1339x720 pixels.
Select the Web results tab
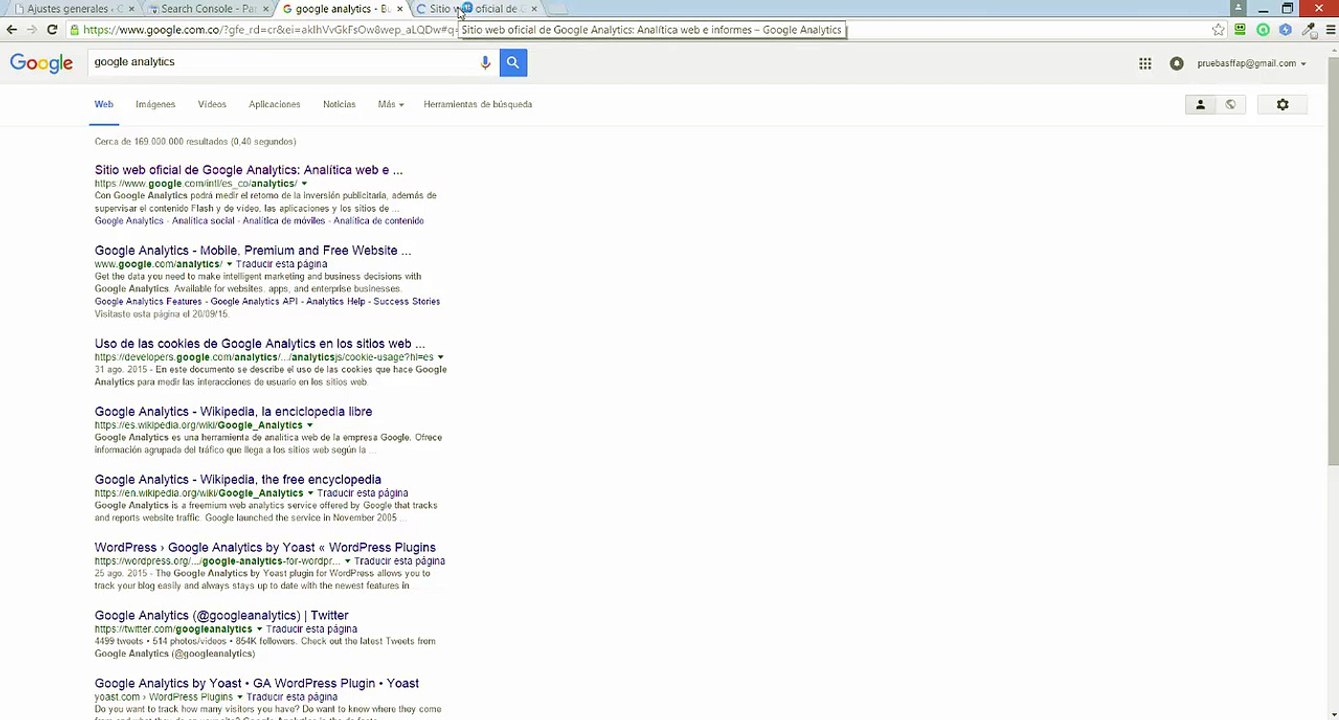(x=104, y=104)
